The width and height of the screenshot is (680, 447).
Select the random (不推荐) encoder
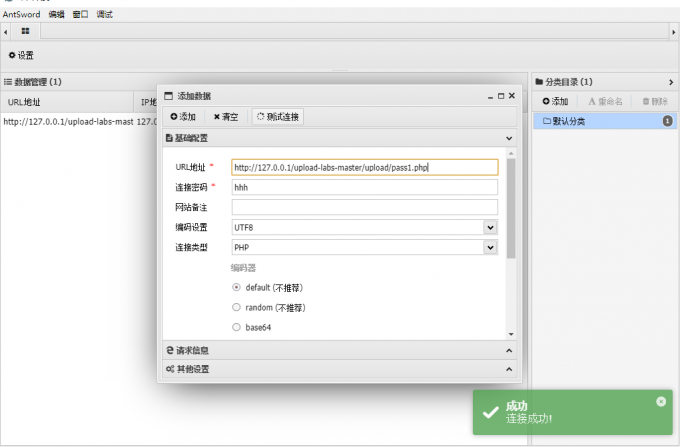click(236, 307)
